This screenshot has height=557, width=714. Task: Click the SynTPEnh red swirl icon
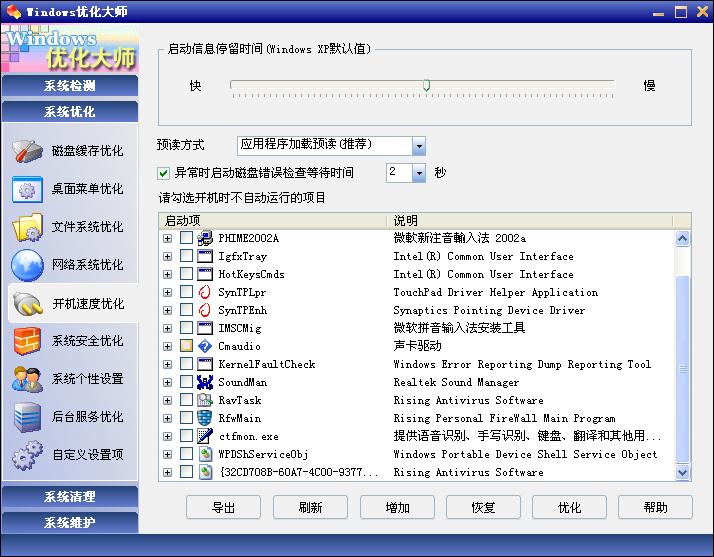[205, 310]
